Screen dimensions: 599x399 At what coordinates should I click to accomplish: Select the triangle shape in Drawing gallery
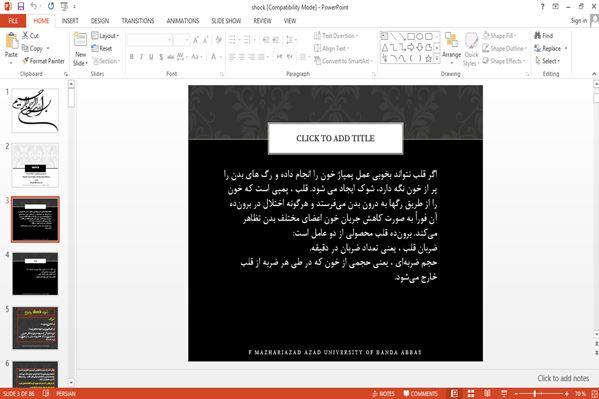click(385, 47)
